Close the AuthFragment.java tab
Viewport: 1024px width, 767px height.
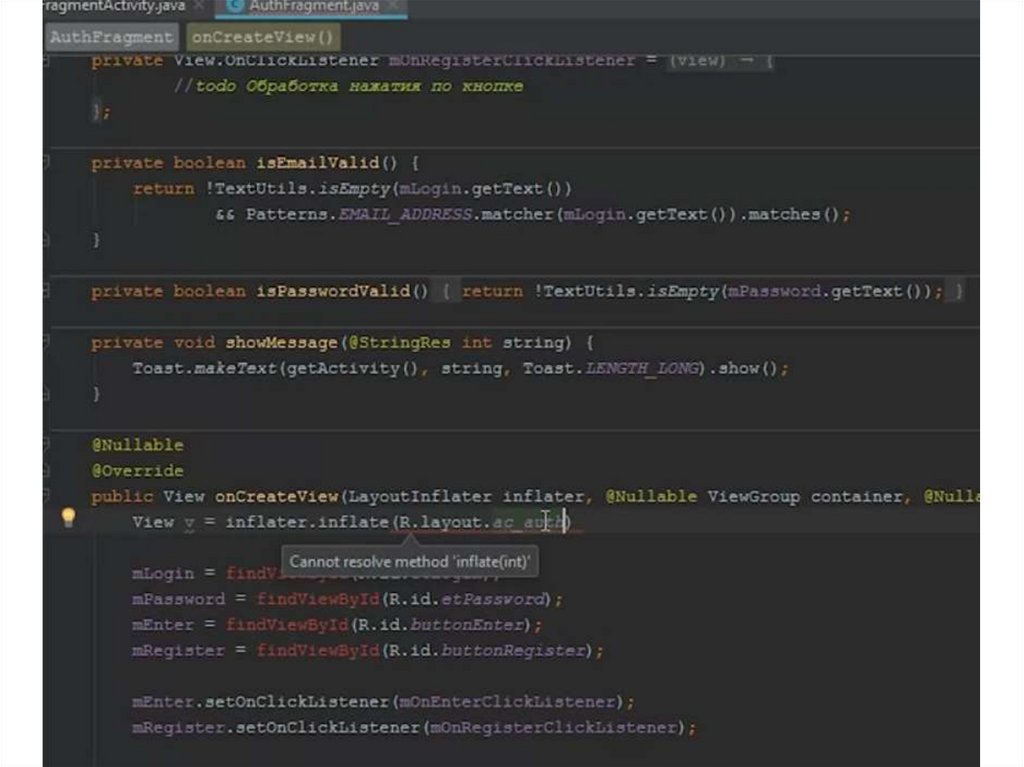[392, 7]
